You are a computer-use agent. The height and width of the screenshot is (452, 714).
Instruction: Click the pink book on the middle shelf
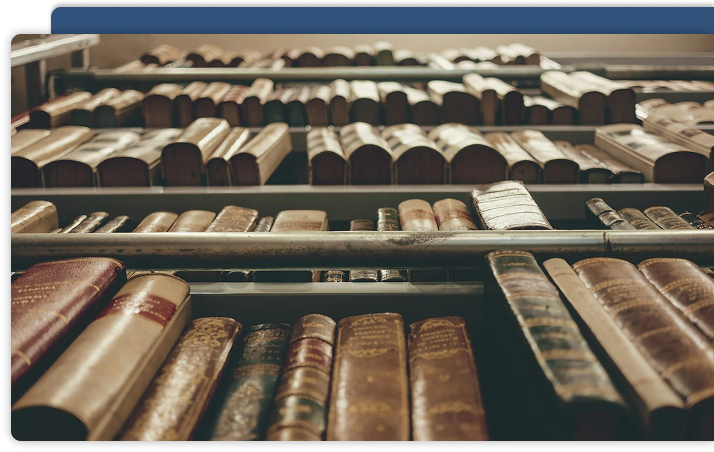[417, 214]
